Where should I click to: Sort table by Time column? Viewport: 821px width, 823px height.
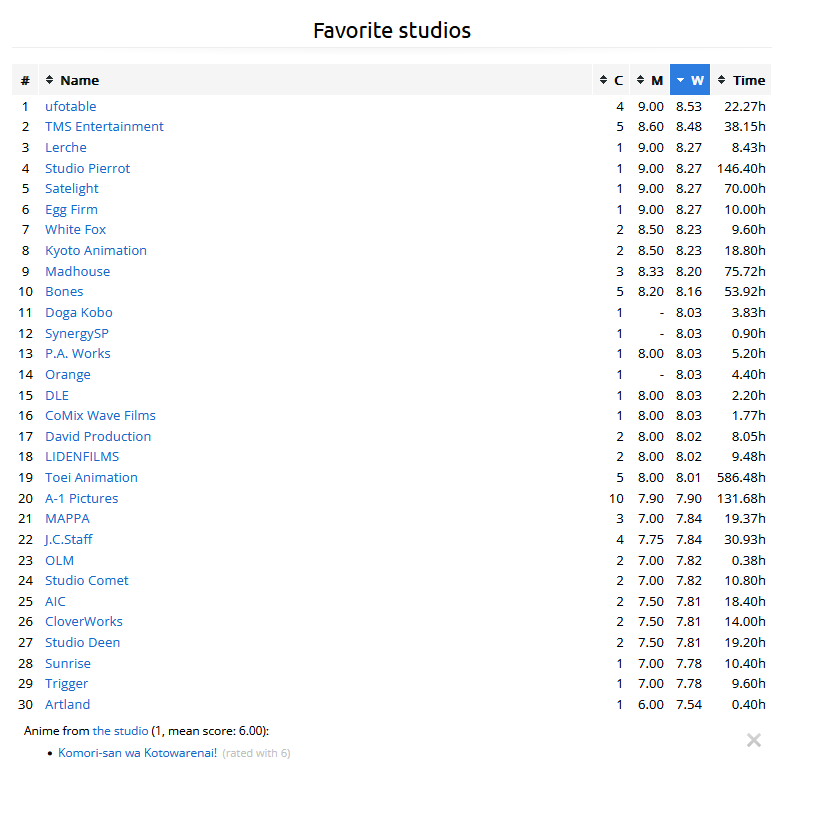pyautogui.click(x=741, y=80)
